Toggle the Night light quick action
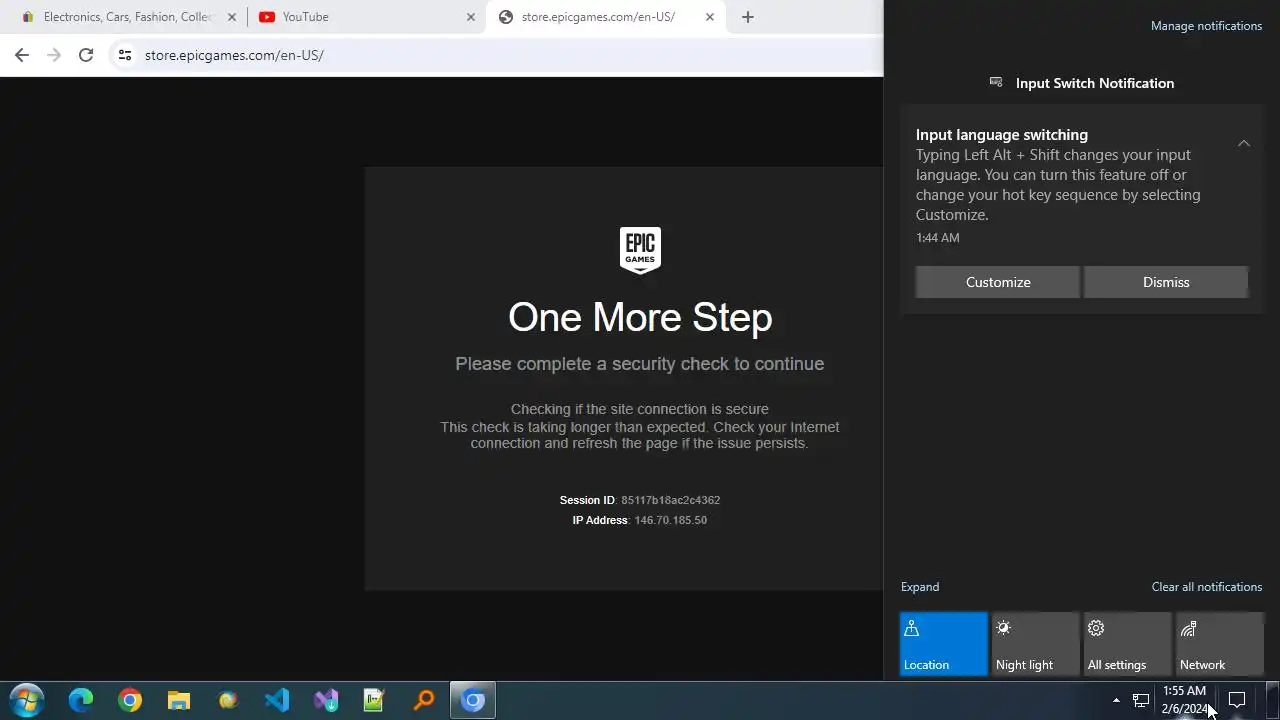 [1035, 644]
